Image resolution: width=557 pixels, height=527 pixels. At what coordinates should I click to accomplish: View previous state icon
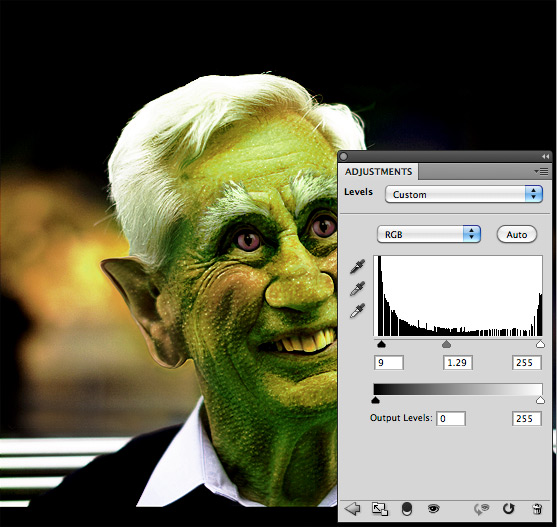[x=481, y=509]
